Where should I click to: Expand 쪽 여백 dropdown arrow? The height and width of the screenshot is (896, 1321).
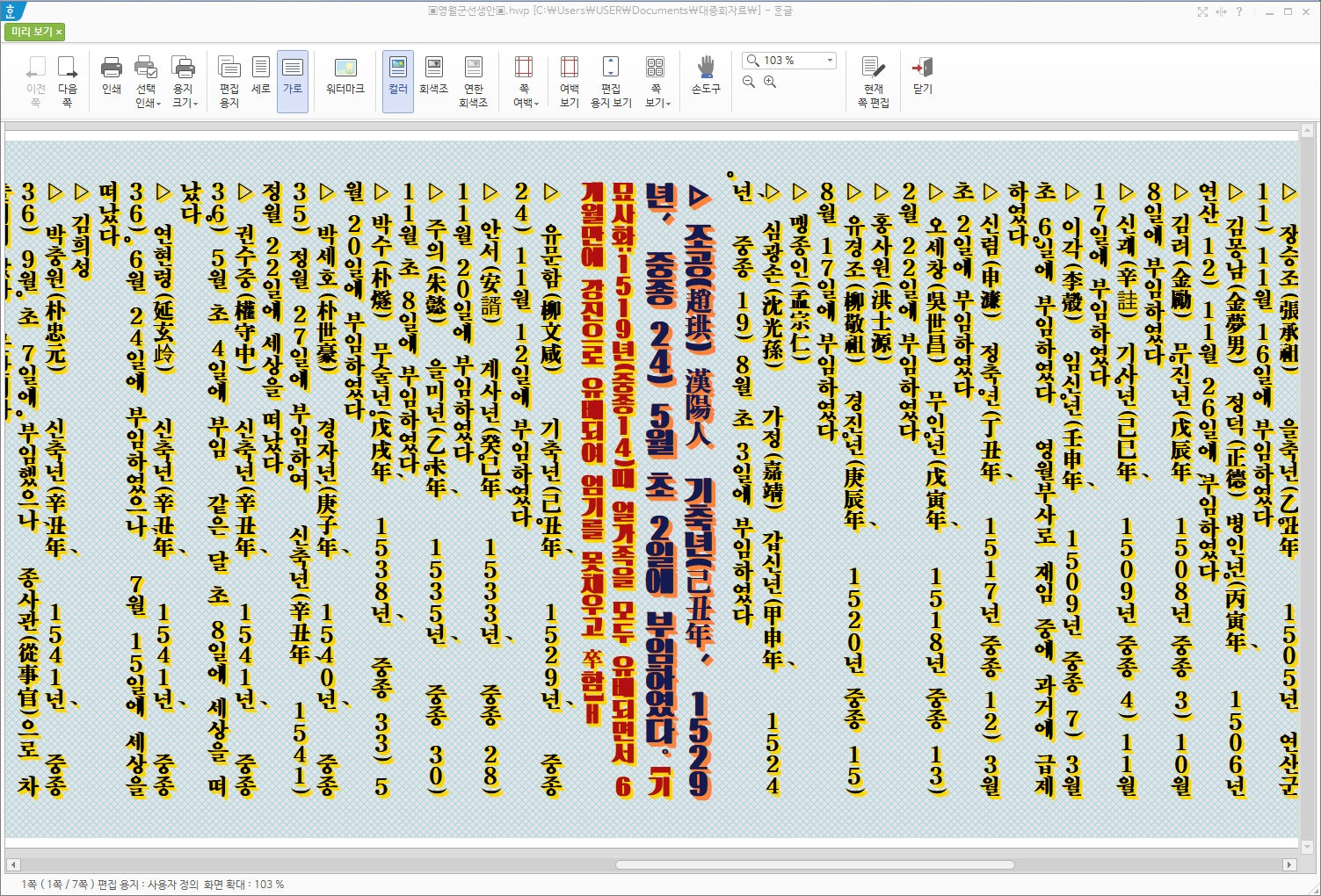(x=536, y=104)
